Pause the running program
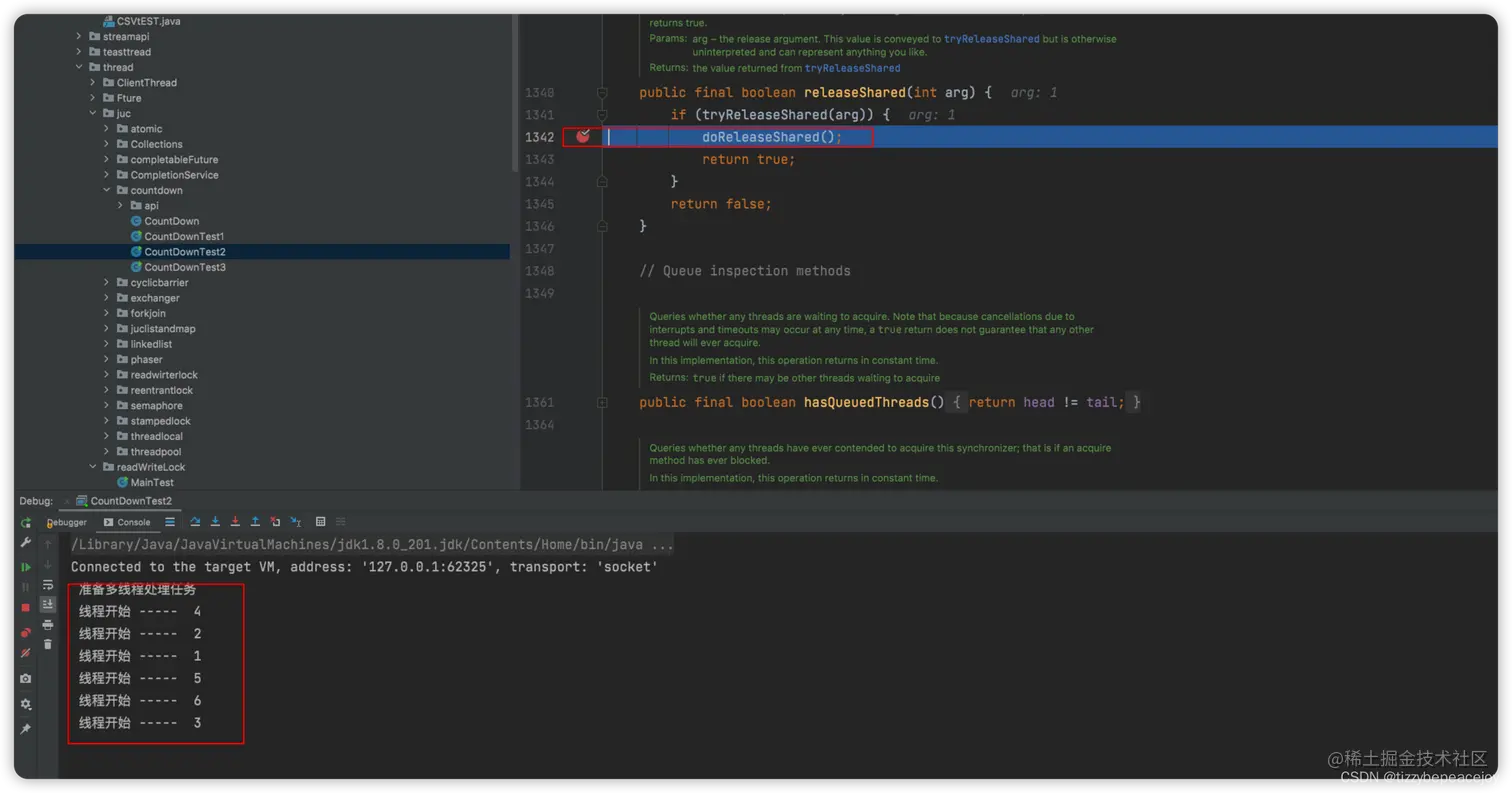Viewport: 1512px width, 793px height. [x=26, y=587]
